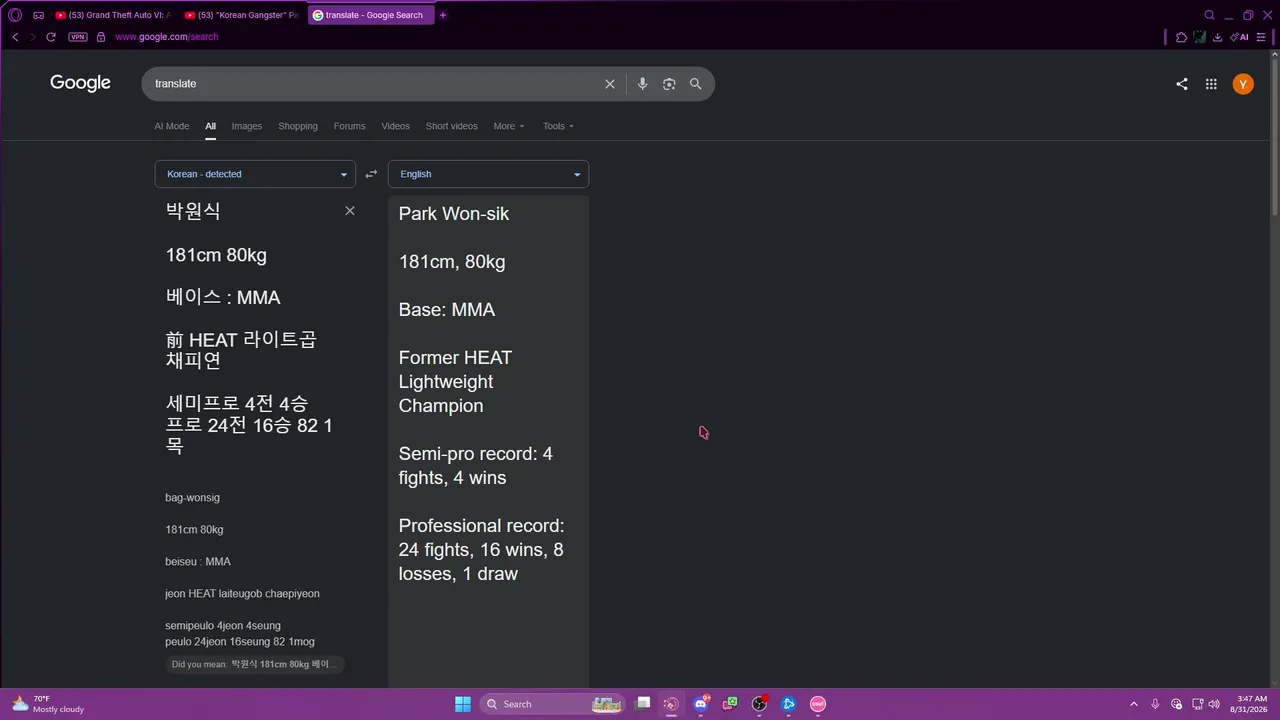
Task: Select the All results tab
Action: tap(211, 126)
